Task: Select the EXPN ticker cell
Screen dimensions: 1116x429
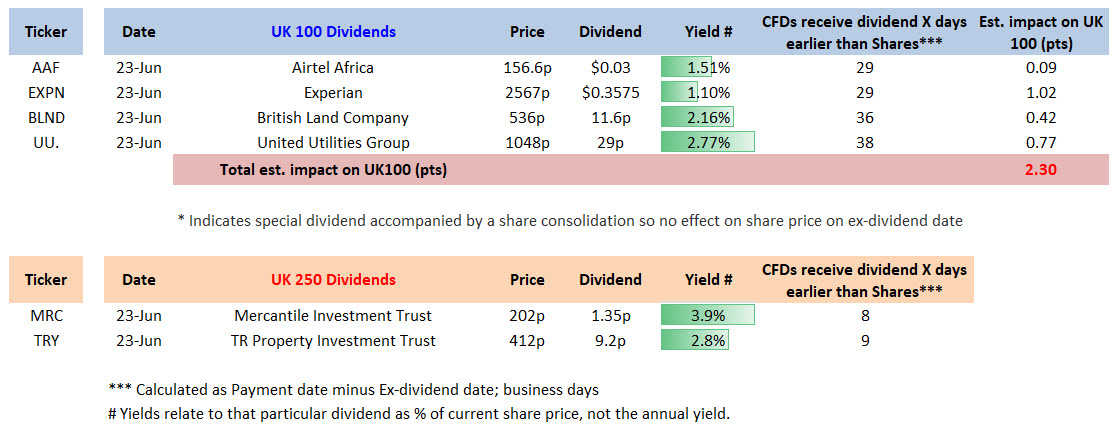Action: point(46,93)
